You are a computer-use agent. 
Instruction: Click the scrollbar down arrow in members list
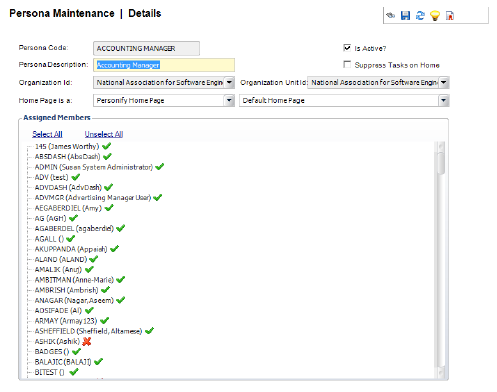pyautogui.click(x=441, y=372)
